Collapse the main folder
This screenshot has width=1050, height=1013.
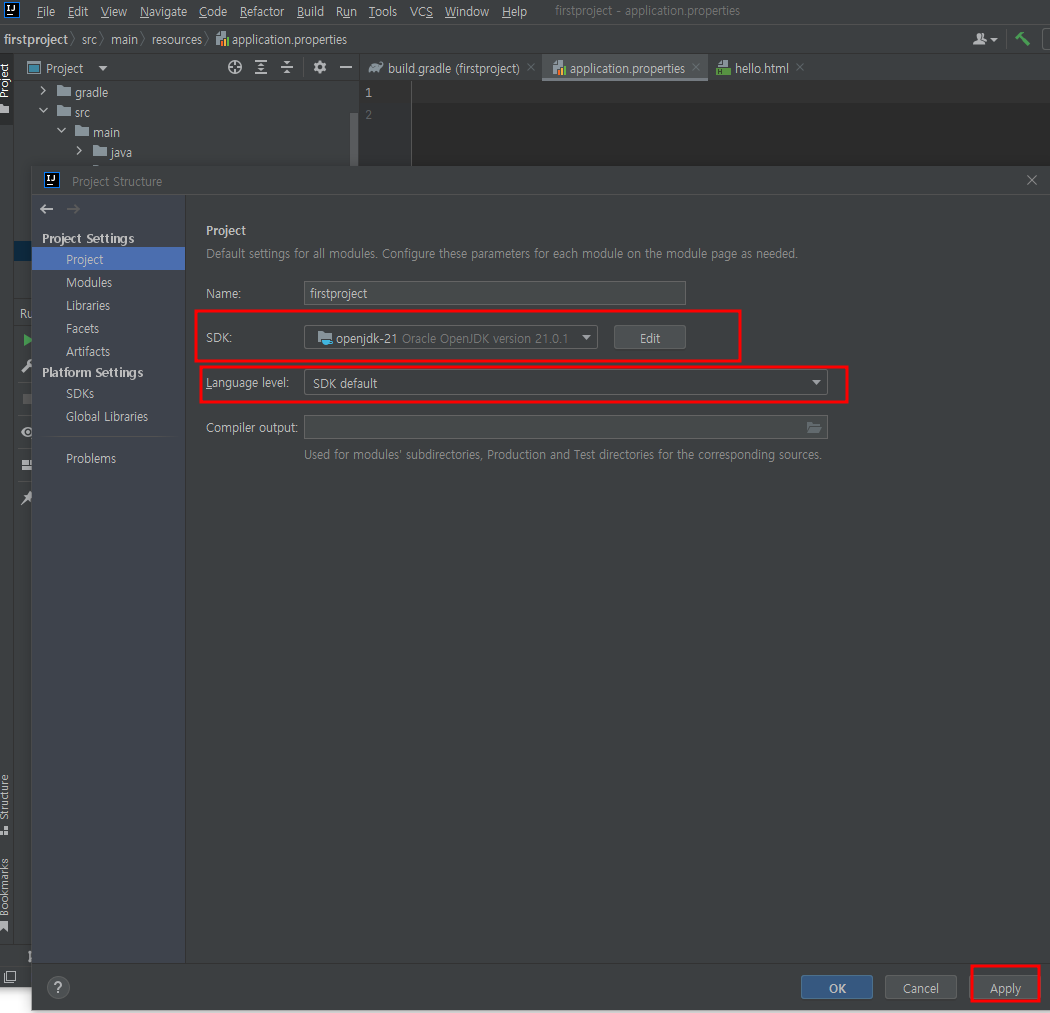[62, 131]
